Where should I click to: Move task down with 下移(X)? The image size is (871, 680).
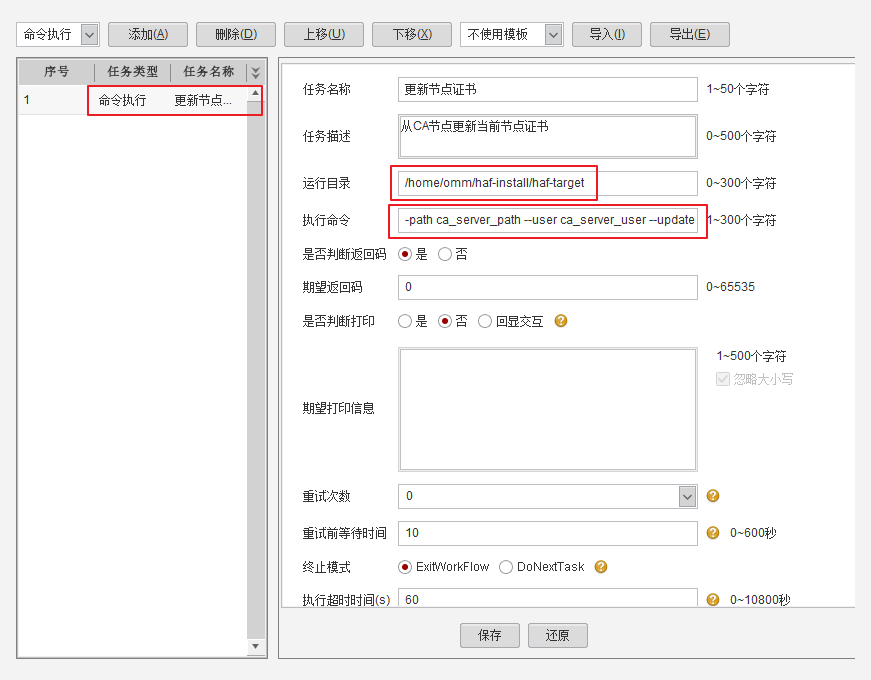coord(412,34)
